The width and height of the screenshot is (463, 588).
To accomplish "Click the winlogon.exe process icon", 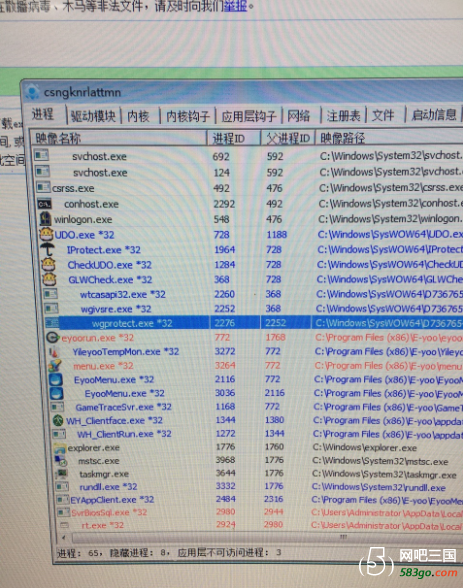I will 45,219.
